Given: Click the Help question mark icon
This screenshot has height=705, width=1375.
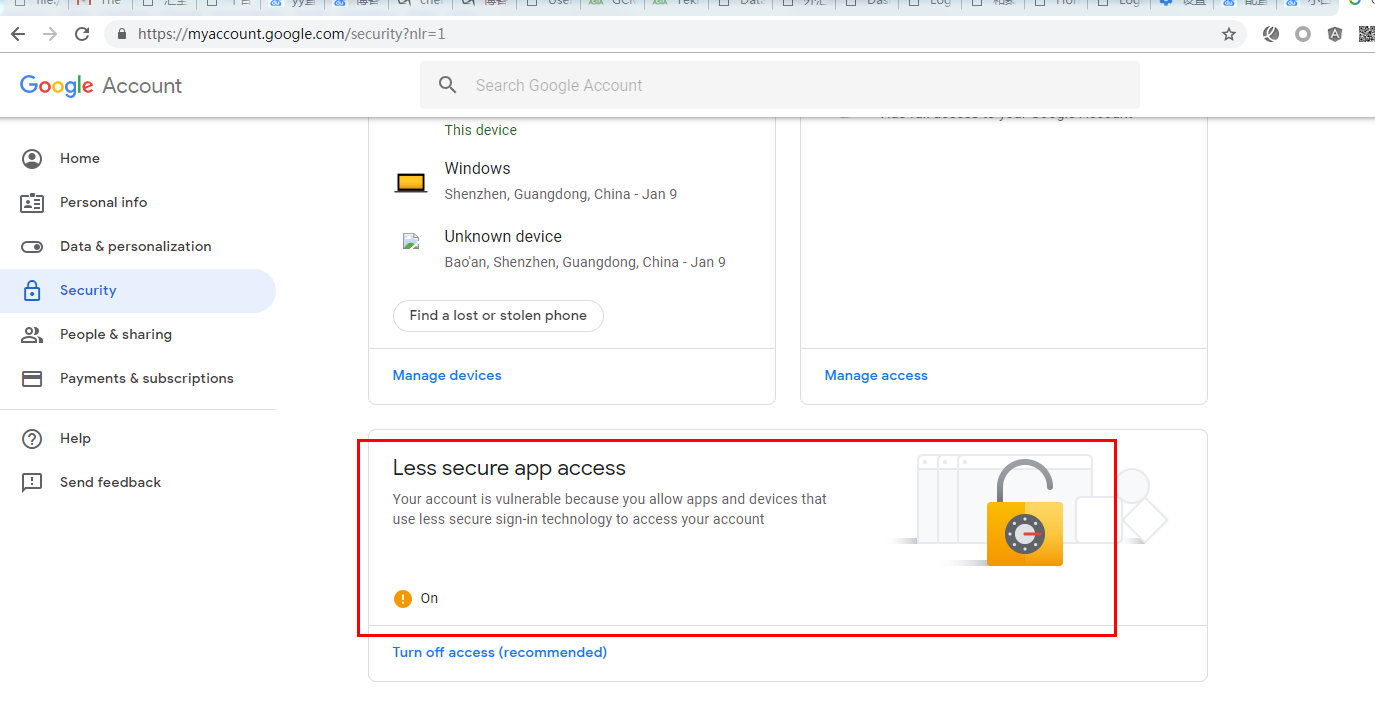Looking at the screenshot, I should point(33,438).
